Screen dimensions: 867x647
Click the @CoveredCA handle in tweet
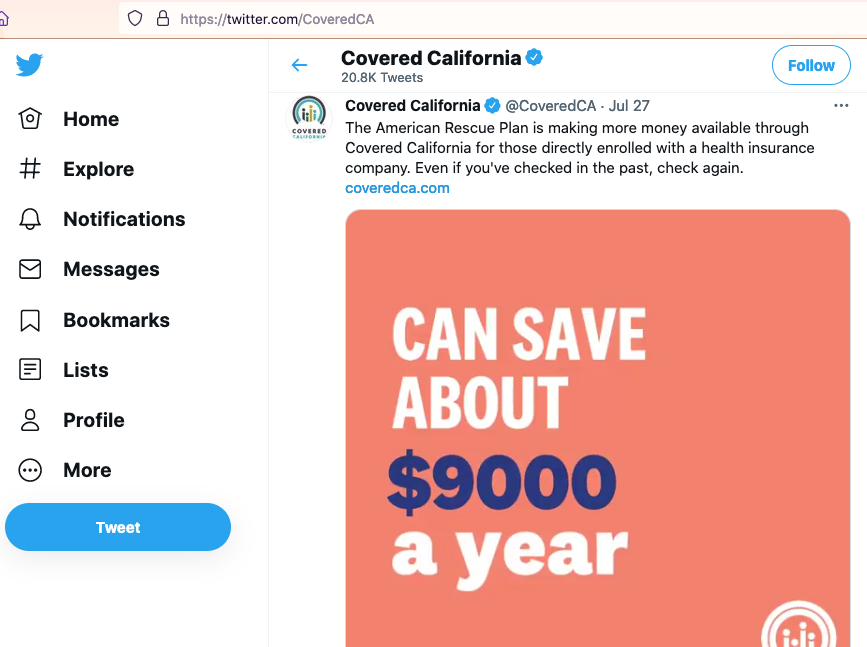coord(552,105)
